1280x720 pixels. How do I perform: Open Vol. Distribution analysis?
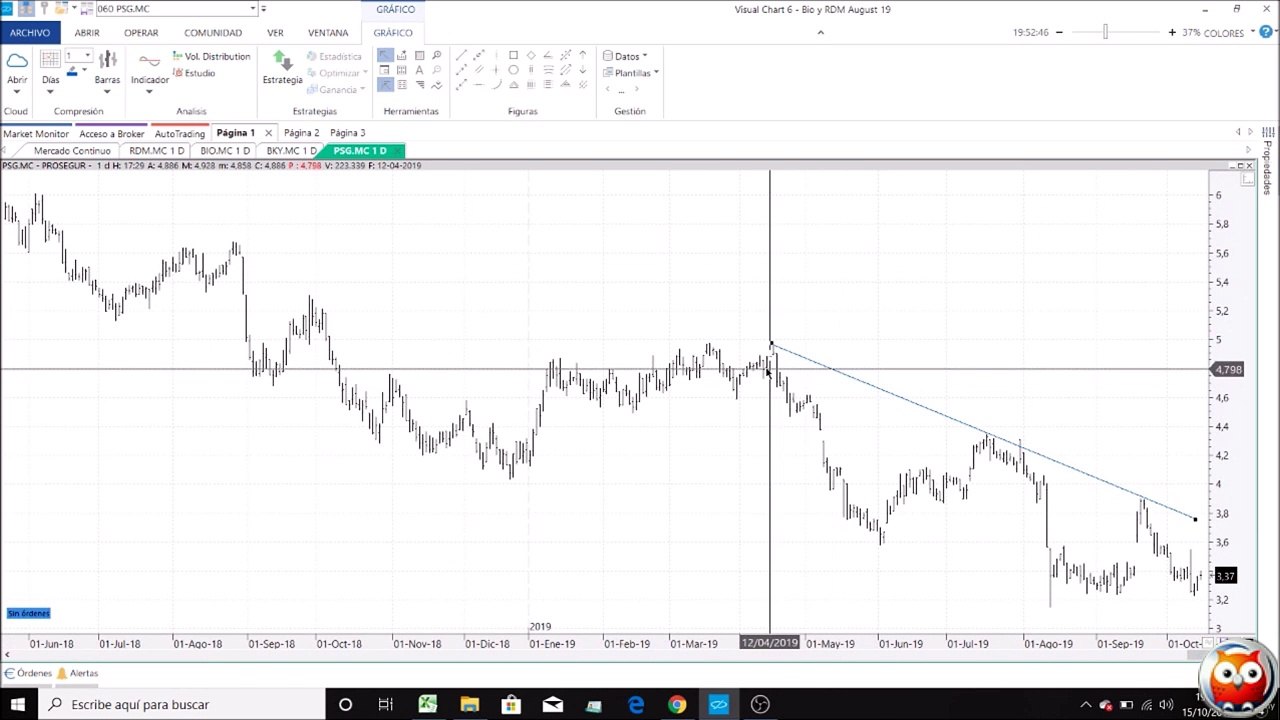tap(211, 57)
